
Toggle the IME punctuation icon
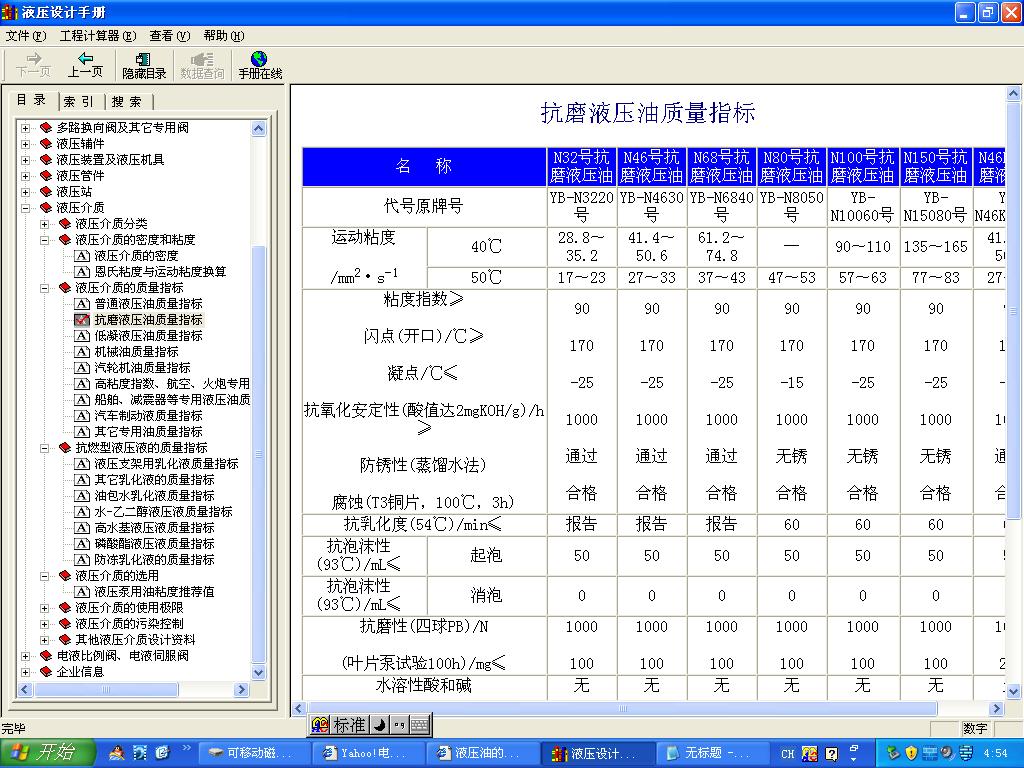coord(400,725)
